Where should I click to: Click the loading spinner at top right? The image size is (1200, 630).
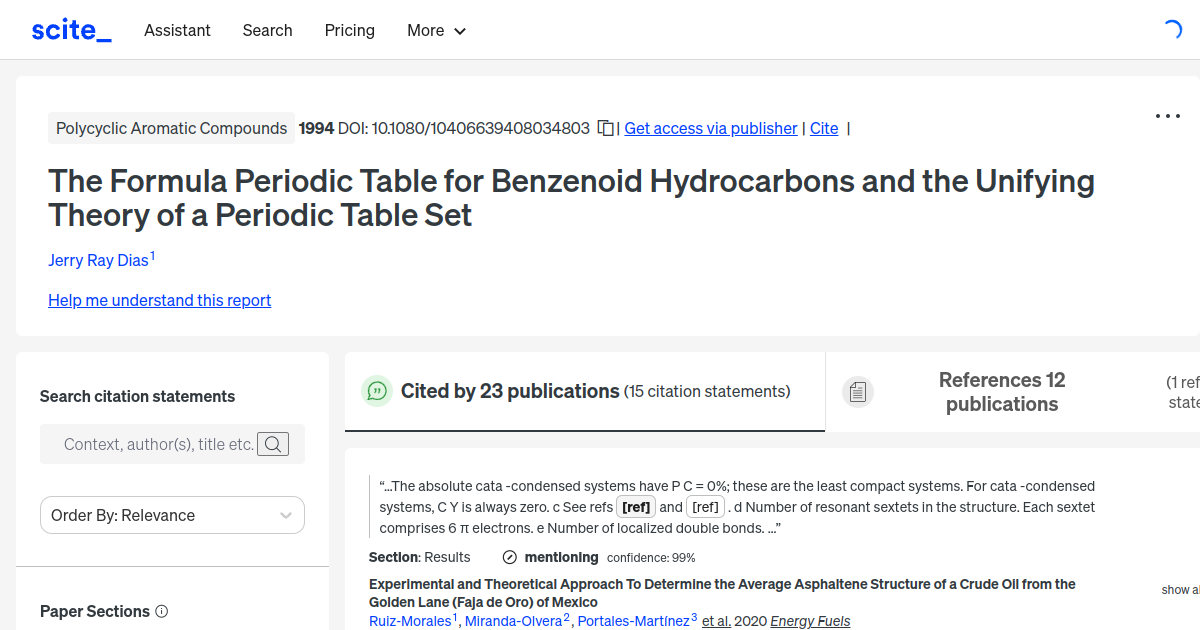pyautogui.click(x=1172, y=29)
